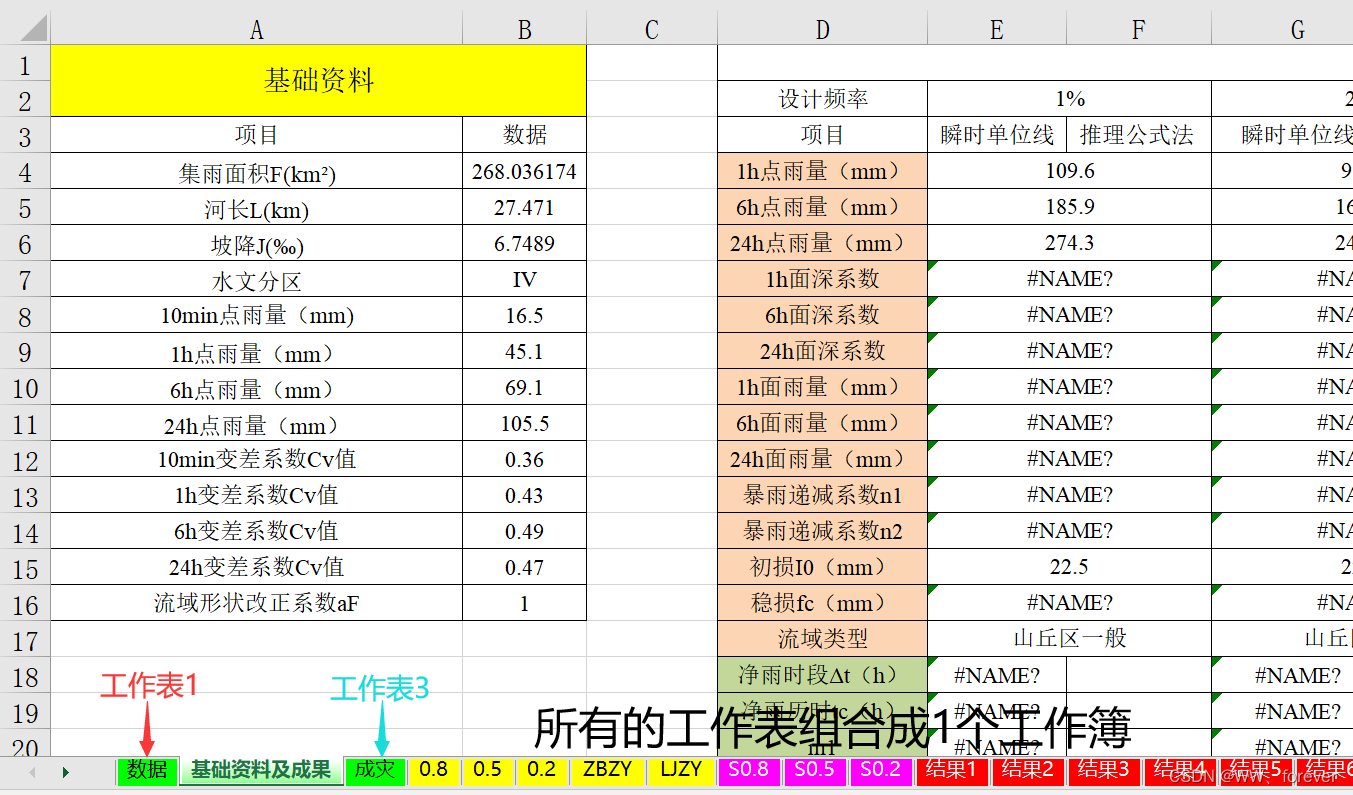Go to the yellow 0.2 sheet tab

(542, 771)
